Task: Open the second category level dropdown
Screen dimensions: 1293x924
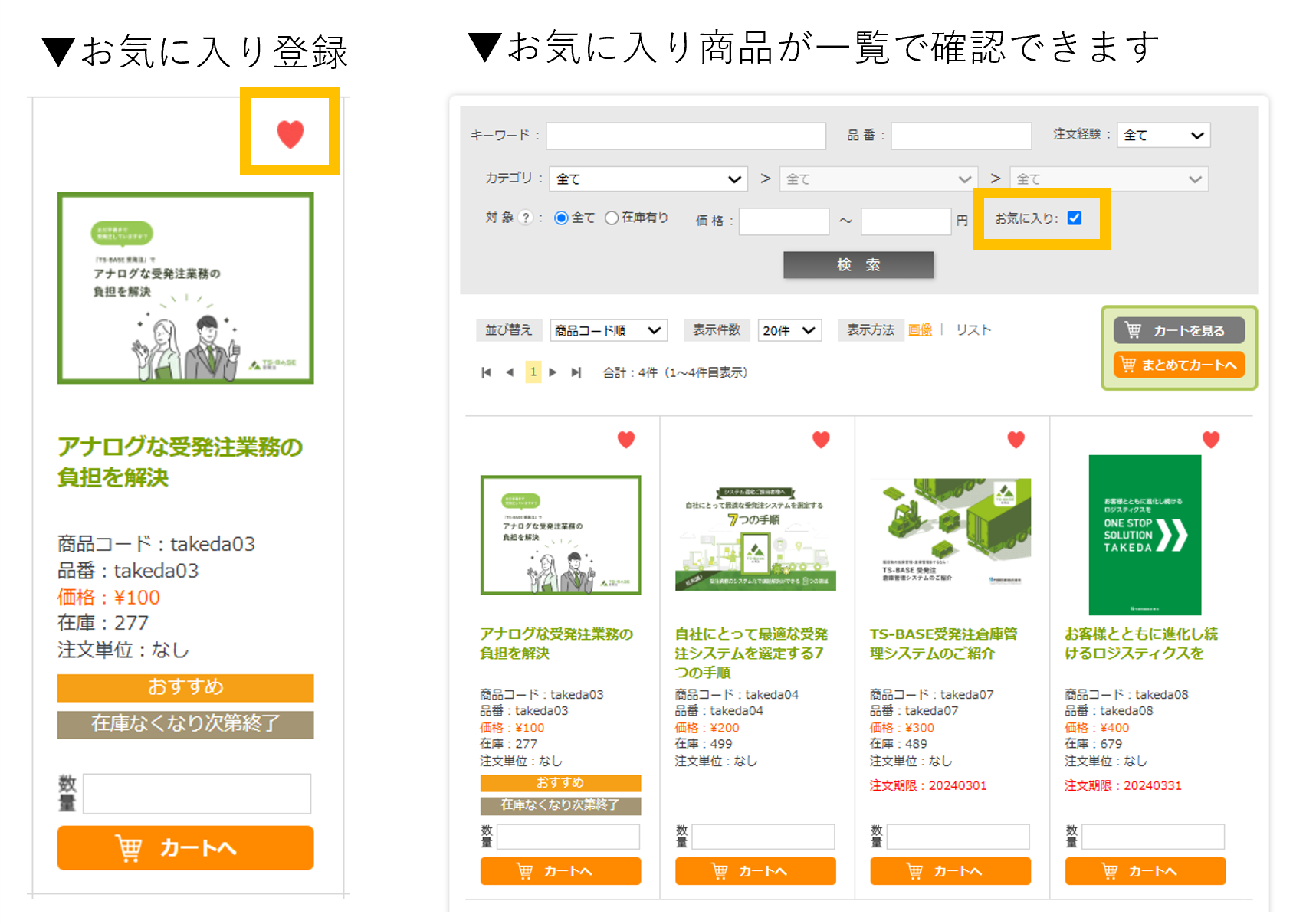Action: click(878, 179)
